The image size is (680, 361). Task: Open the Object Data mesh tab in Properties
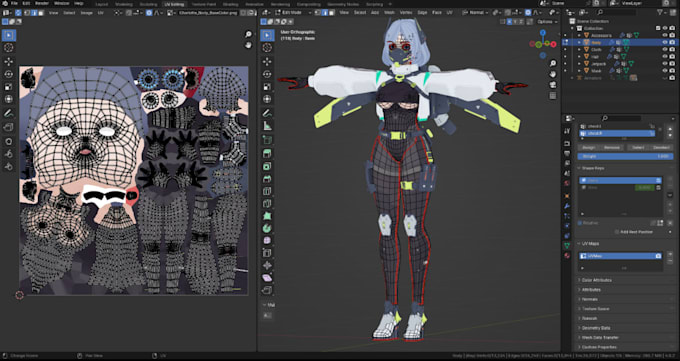point(567,246)
